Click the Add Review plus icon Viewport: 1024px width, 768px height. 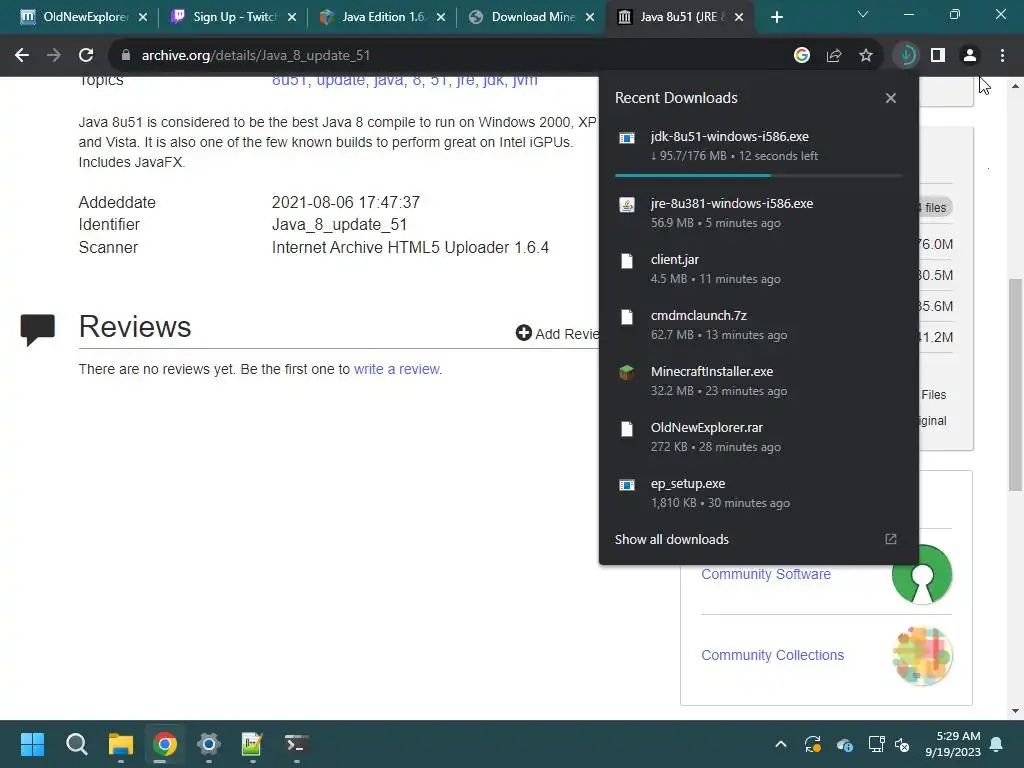coord(523,333)
